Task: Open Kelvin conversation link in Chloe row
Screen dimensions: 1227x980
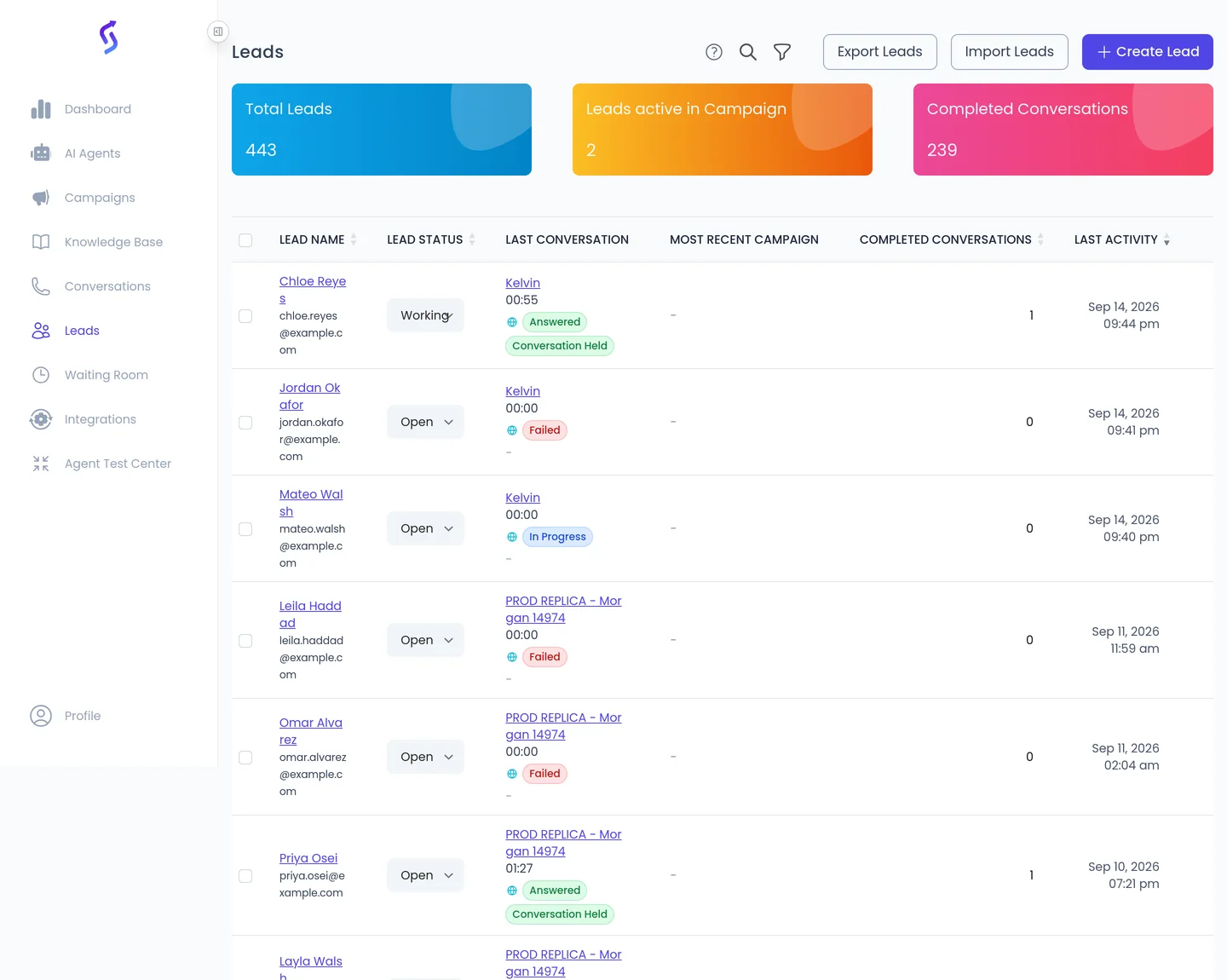Action: [x=522, y=283]
